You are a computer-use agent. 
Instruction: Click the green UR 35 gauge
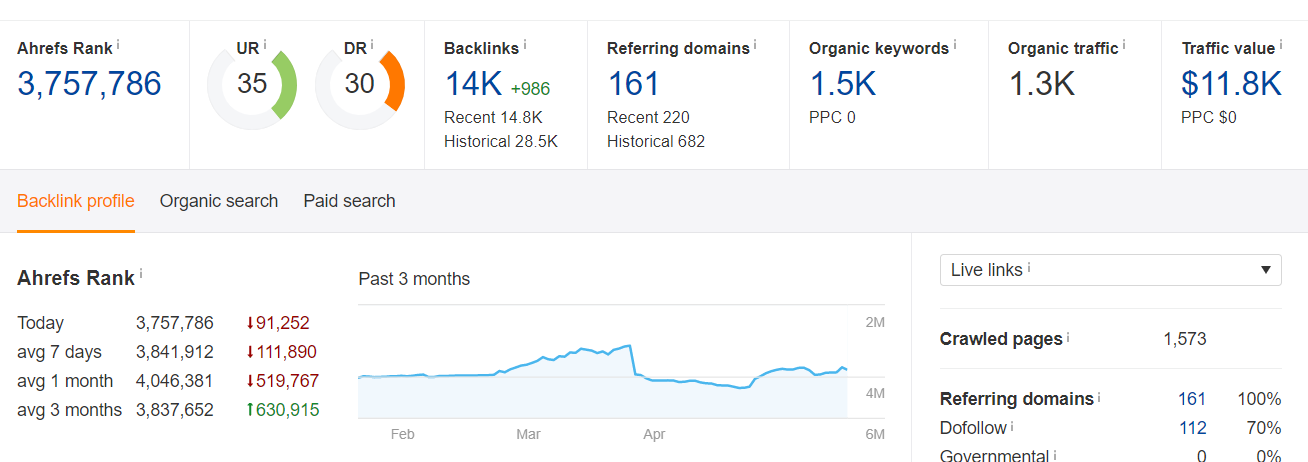point(253,83)
